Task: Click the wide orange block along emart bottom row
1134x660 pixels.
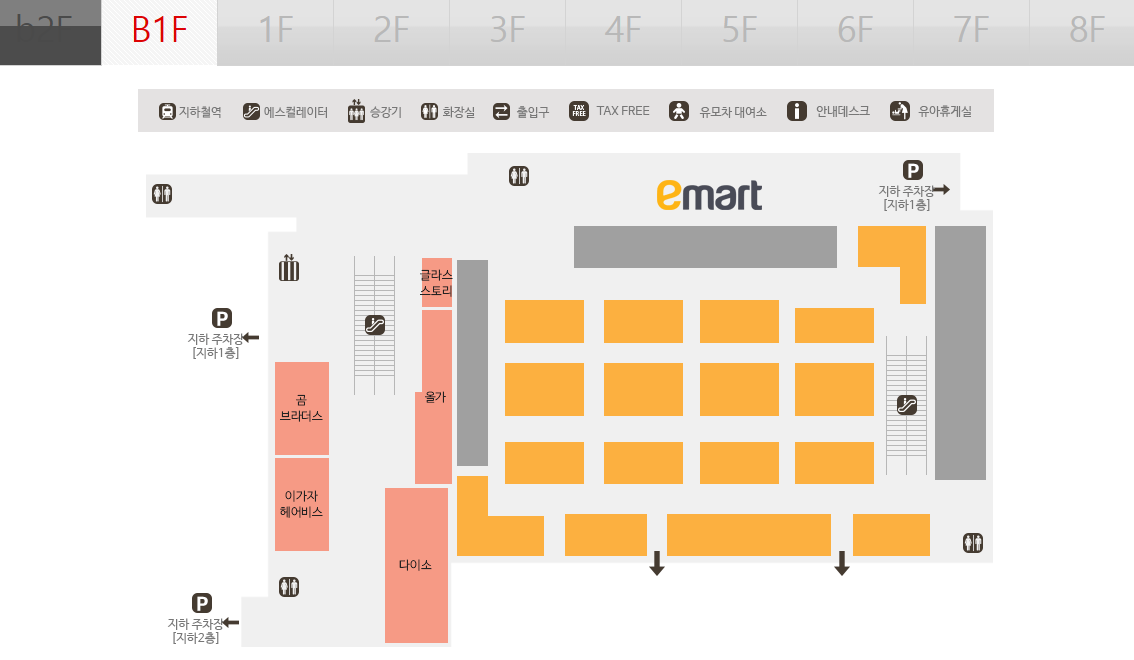Action: 749,535
